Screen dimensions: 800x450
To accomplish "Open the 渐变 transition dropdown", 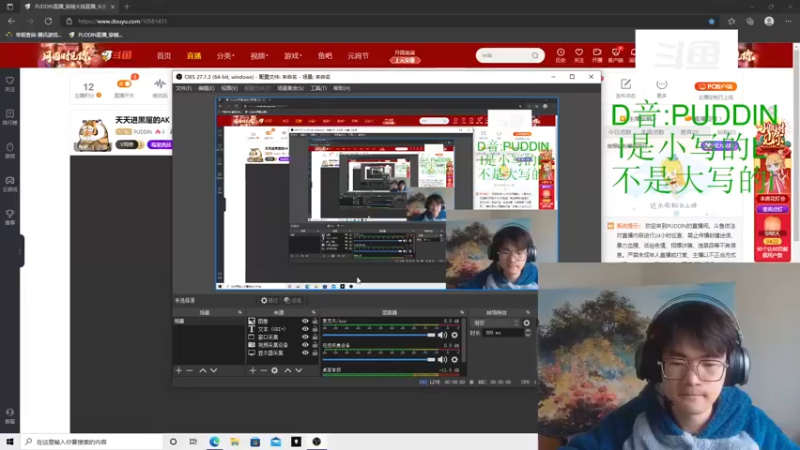I will [496, 323].
